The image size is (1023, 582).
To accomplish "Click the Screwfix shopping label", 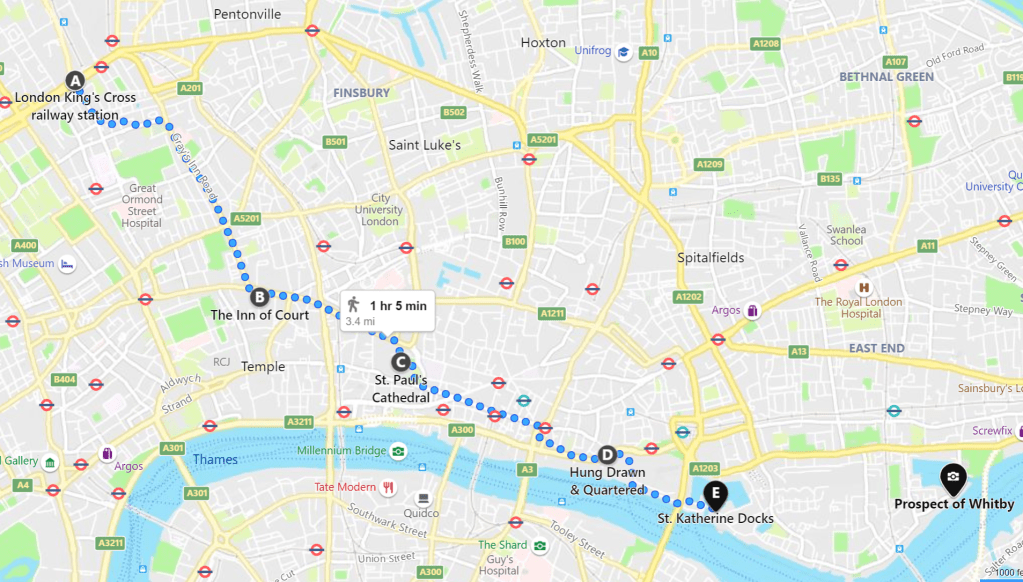I will [992, 431].
